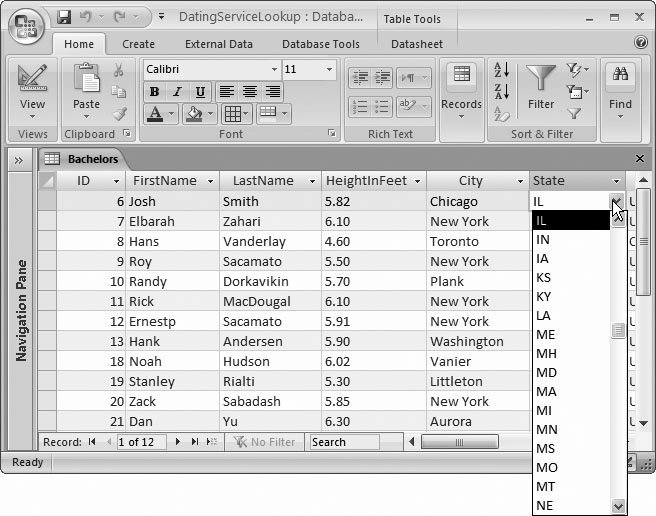Open the Records button in ribbon
The image size is (656, 516).
click(x=461, y=88)
